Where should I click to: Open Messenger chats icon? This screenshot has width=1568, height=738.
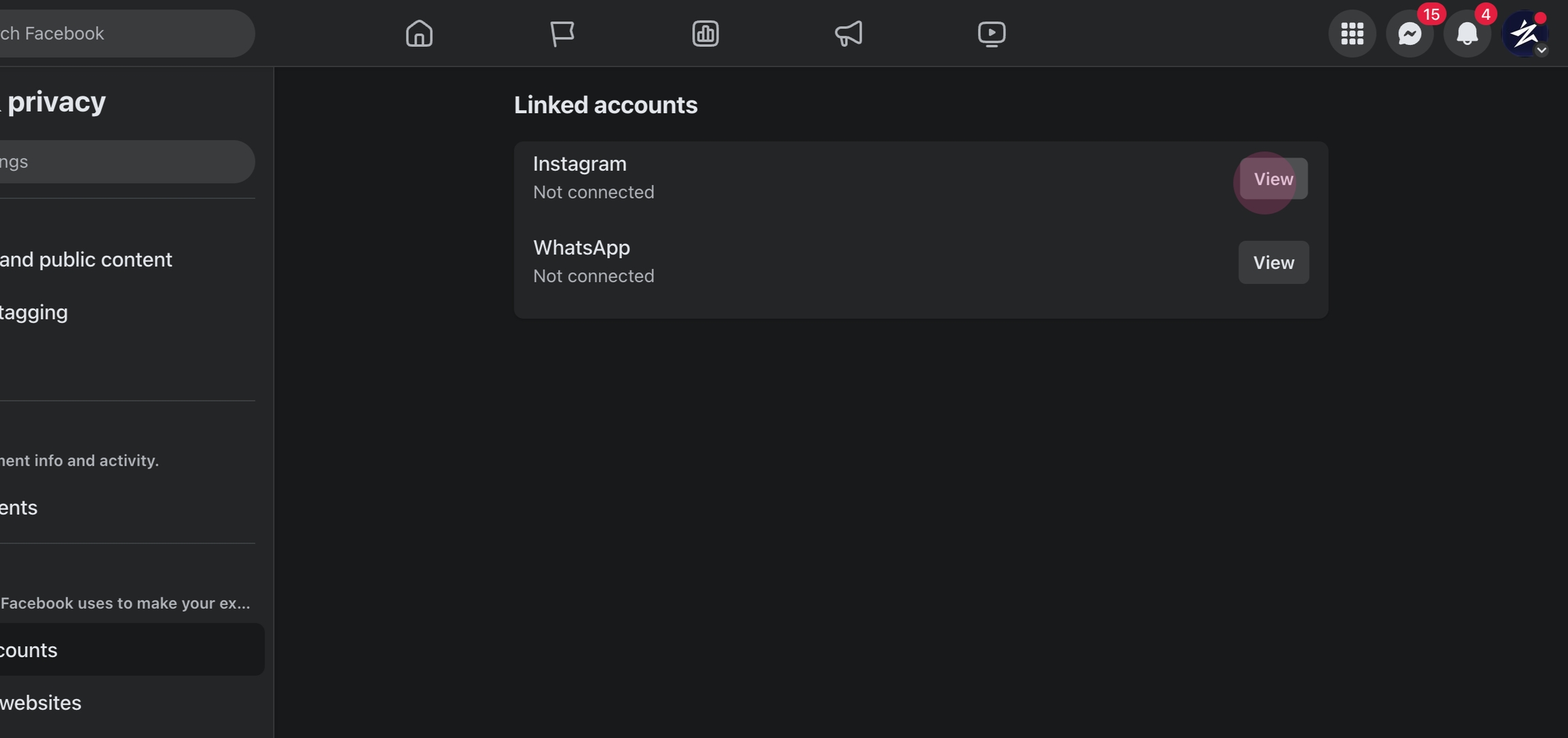click(x=1409, y=33)
